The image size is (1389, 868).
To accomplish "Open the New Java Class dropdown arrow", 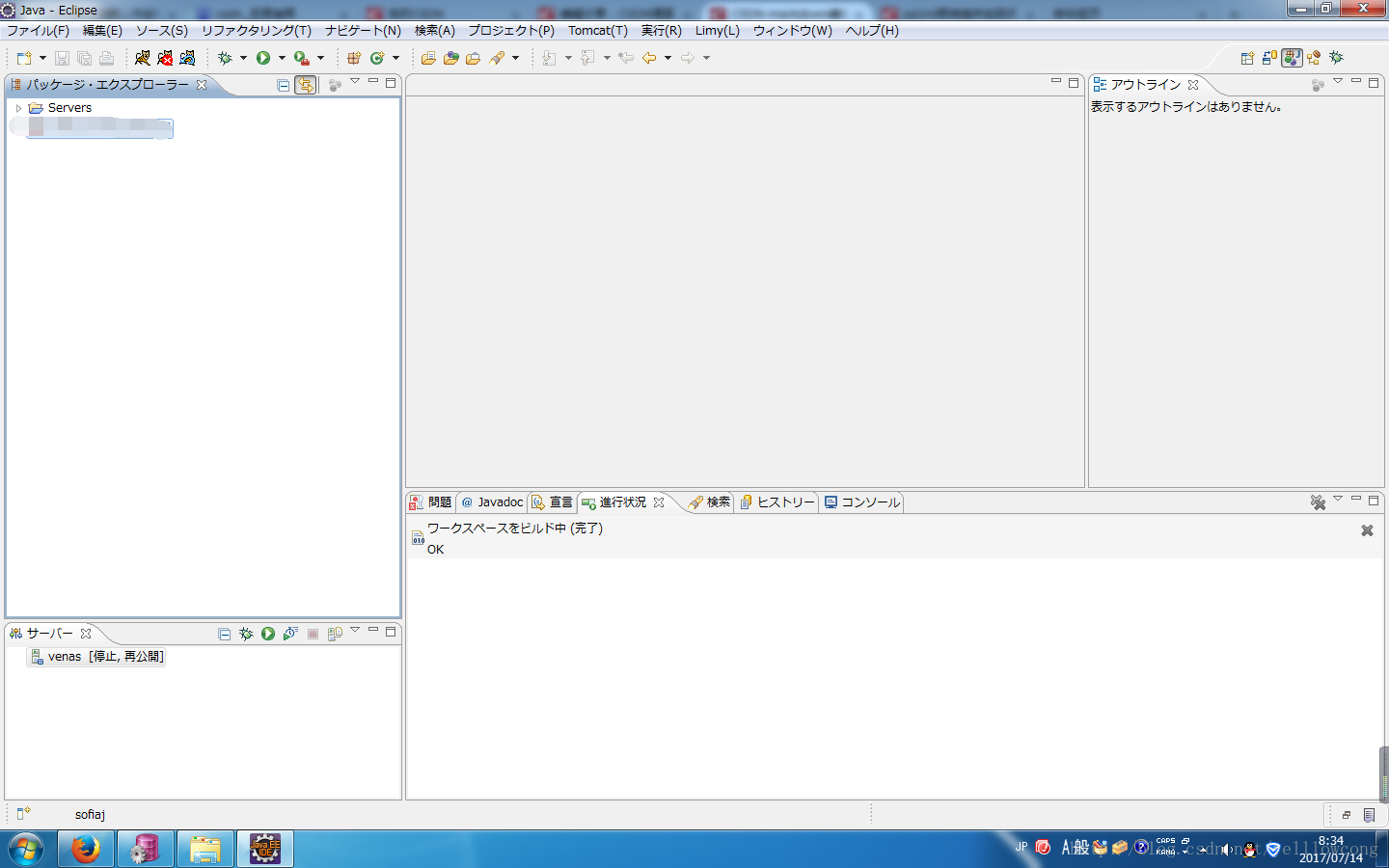I will point(395,58).
